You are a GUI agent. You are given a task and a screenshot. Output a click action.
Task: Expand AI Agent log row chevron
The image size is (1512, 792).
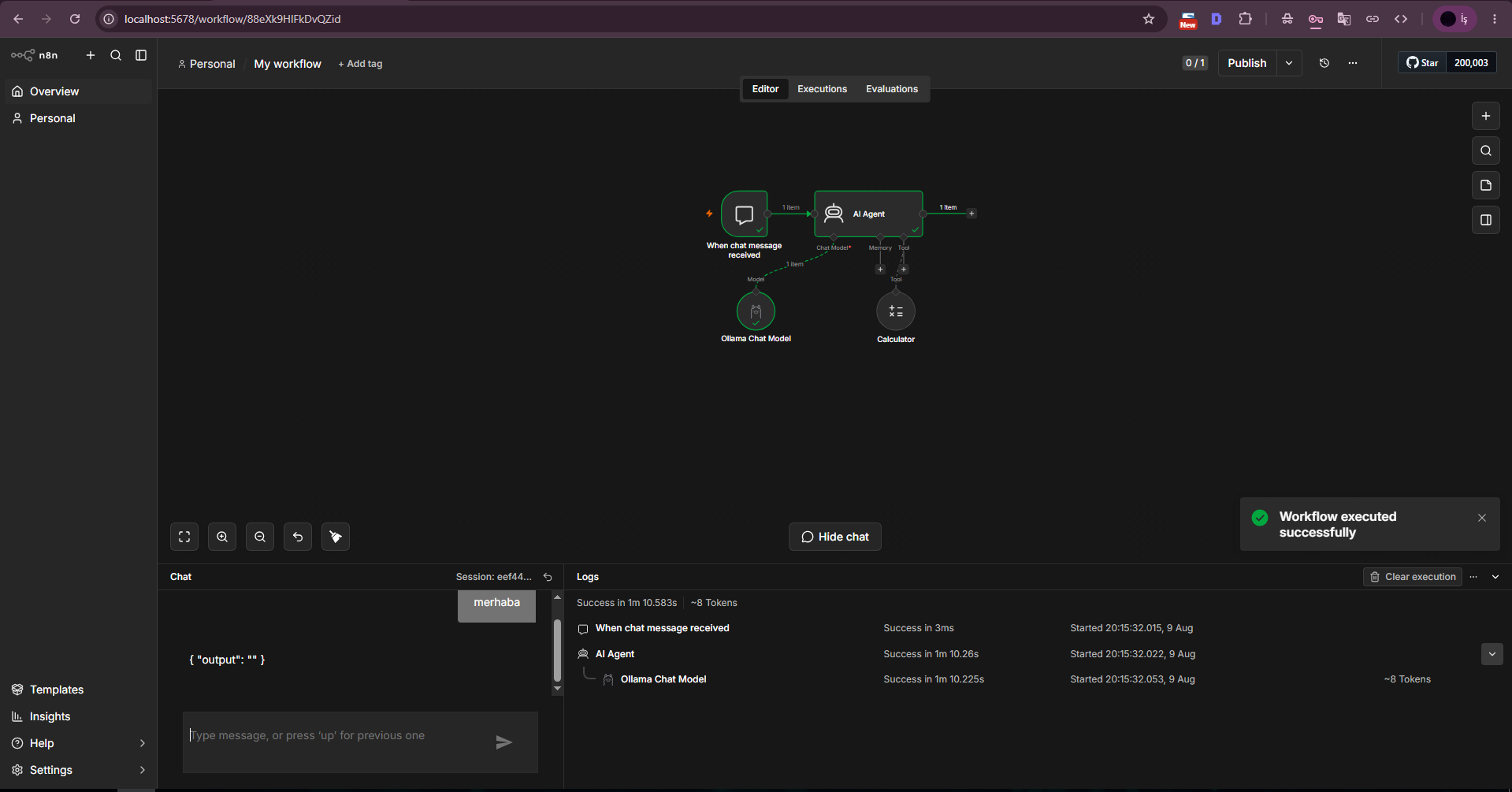1492,654
